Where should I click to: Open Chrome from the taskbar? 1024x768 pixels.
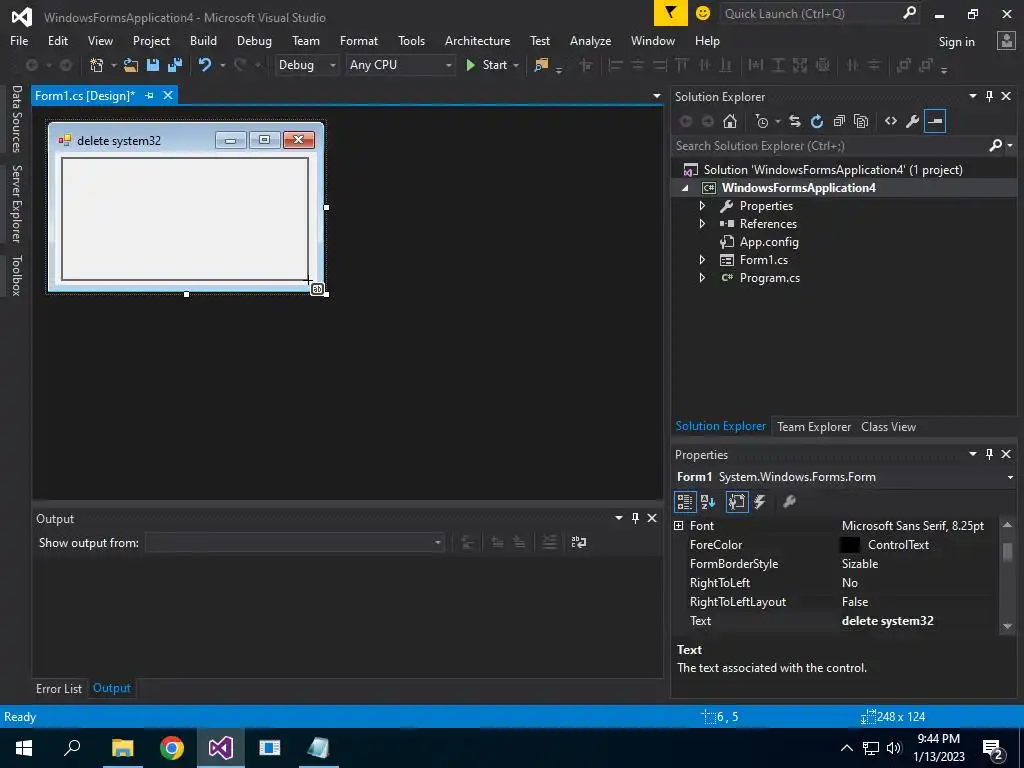[x=172, y=748]
